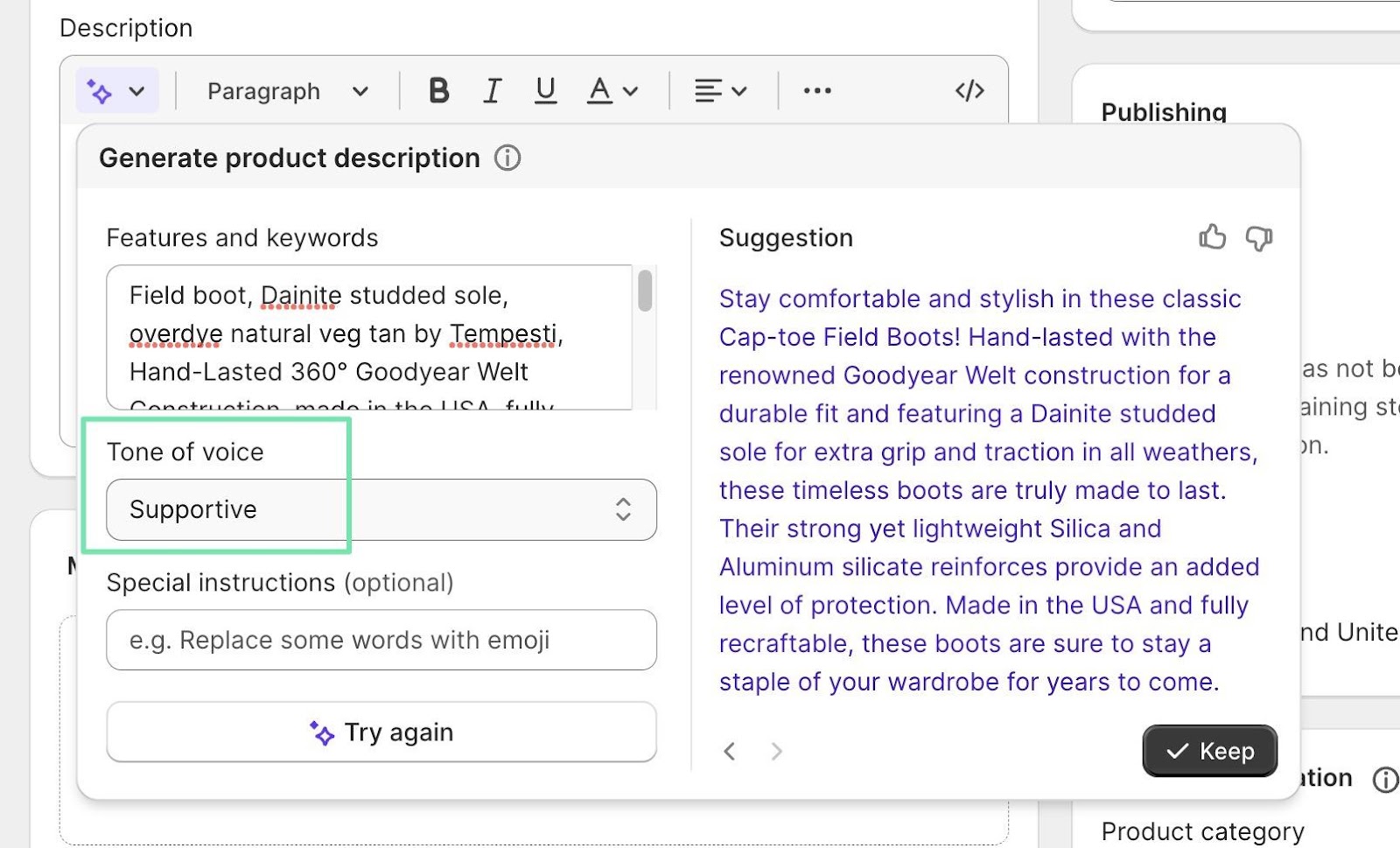This screenshot has width=1400, height=848.
Task: Click the more options ellipsis in editor toolbar
Action: tap(815, 90)
